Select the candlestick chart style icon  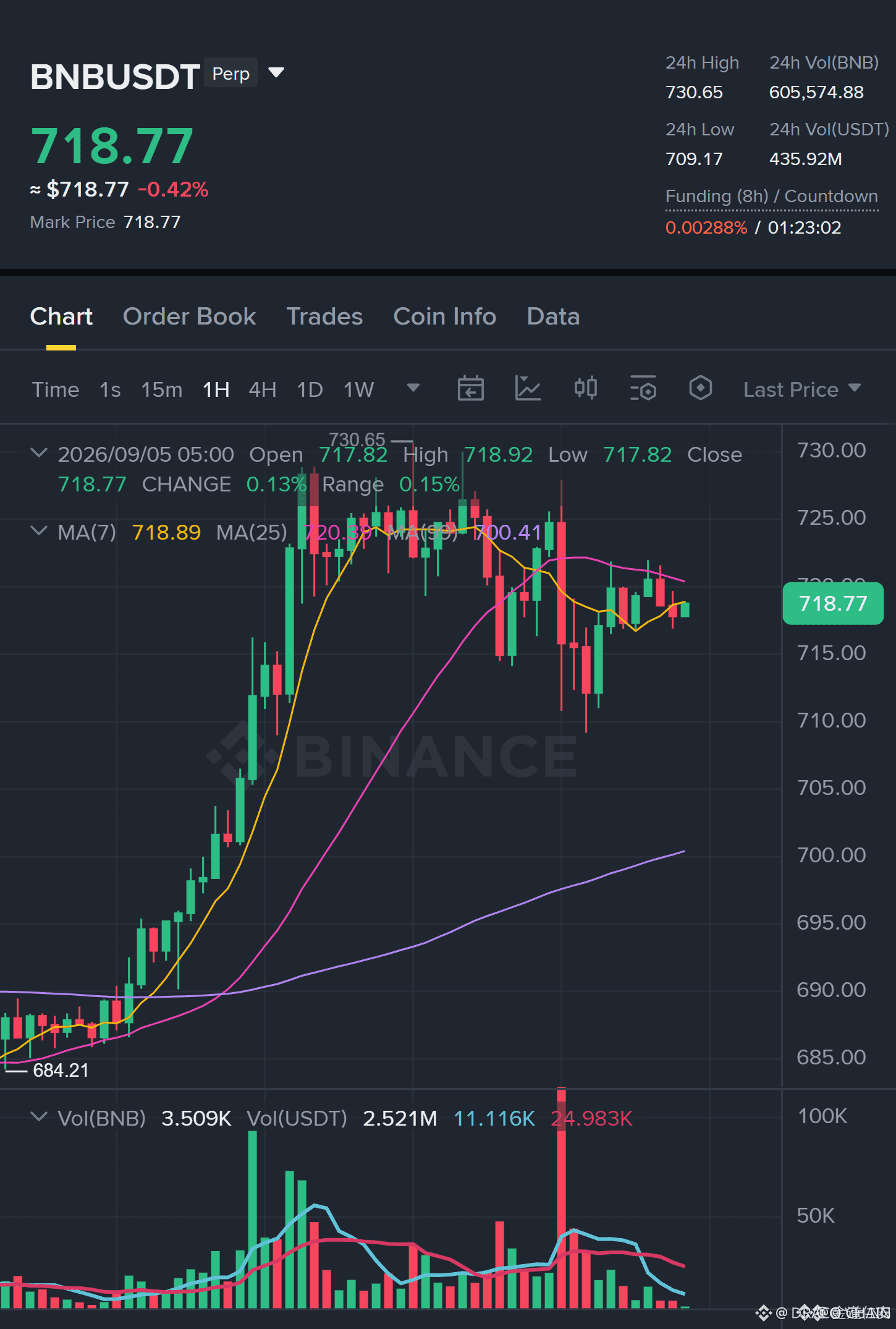tap(585, 389)
